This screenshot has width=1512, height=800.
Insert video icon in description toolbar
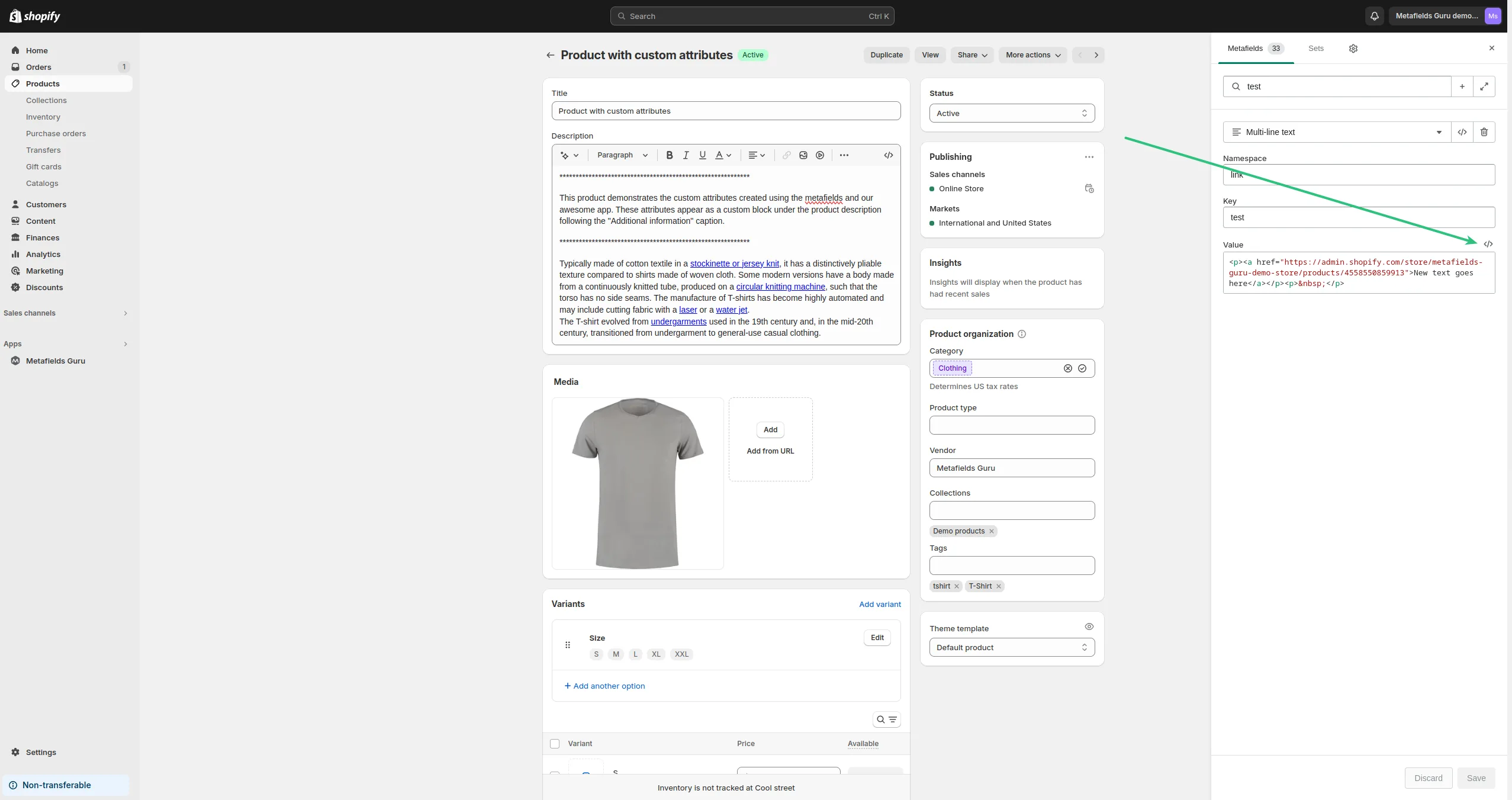tap(819, 155)
